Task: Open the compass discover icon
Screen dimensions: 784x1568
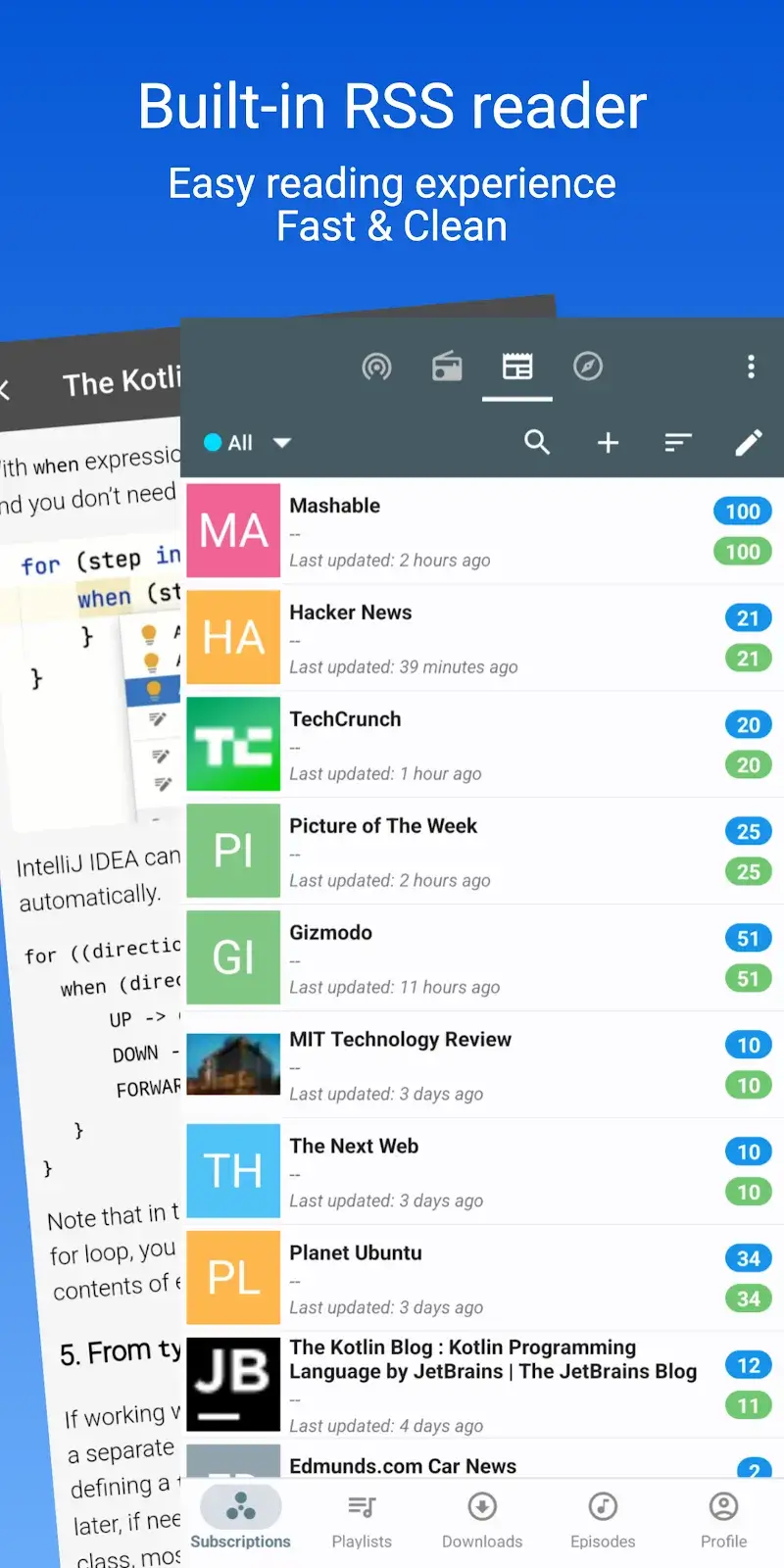Action: [x=588, y=367]
